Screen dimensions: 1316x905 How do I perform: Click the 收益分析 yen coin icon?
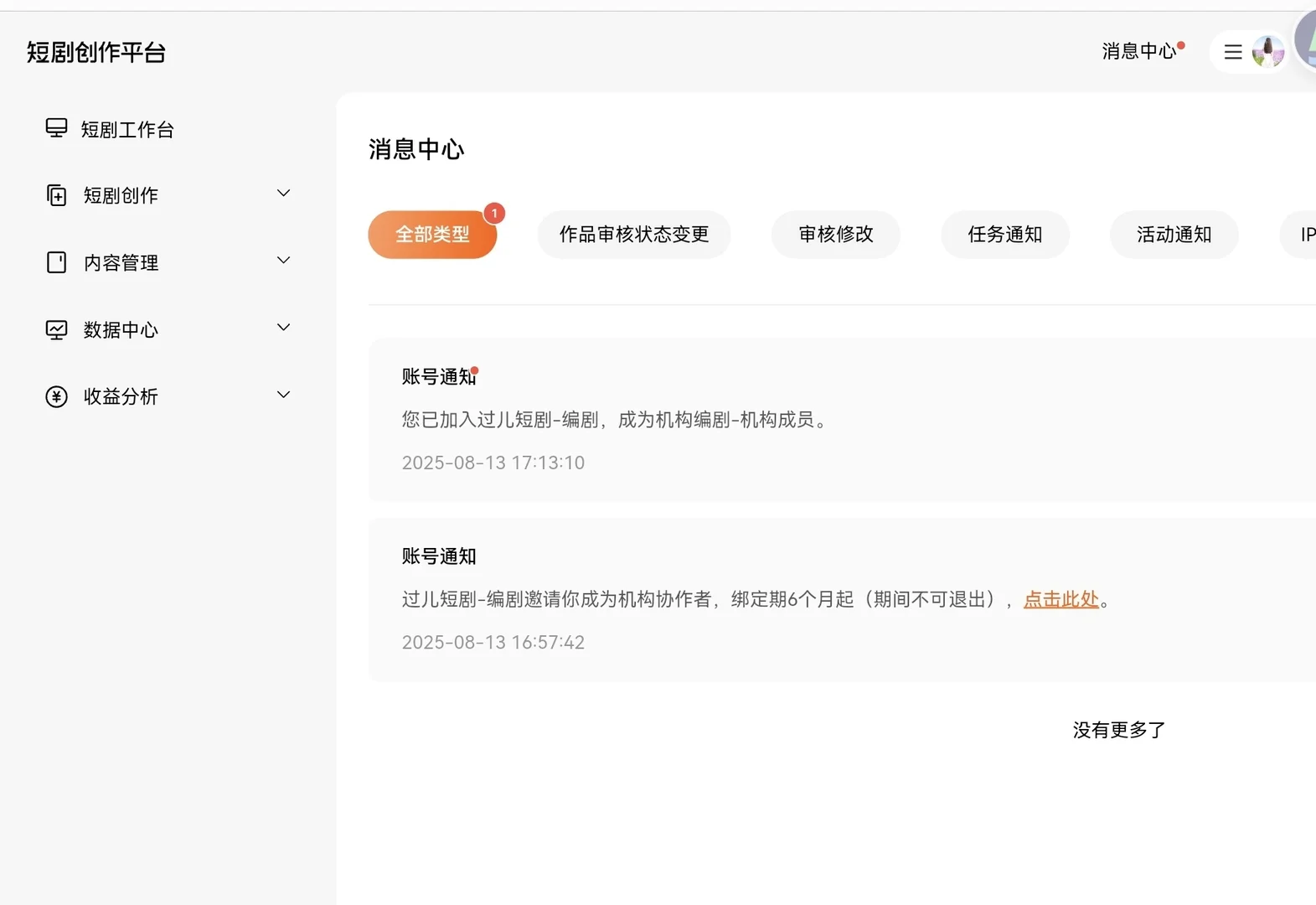[x=56, y=396]
